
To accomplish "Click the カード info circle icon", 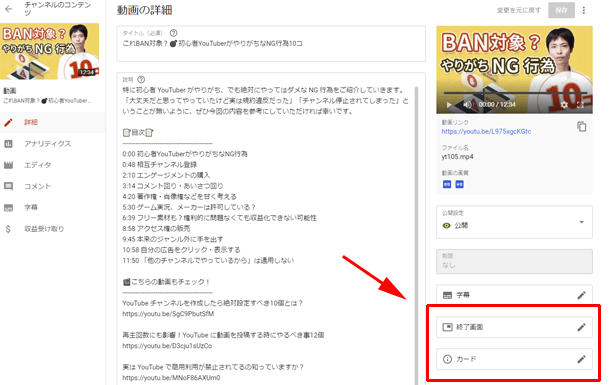I will (447, 359).
